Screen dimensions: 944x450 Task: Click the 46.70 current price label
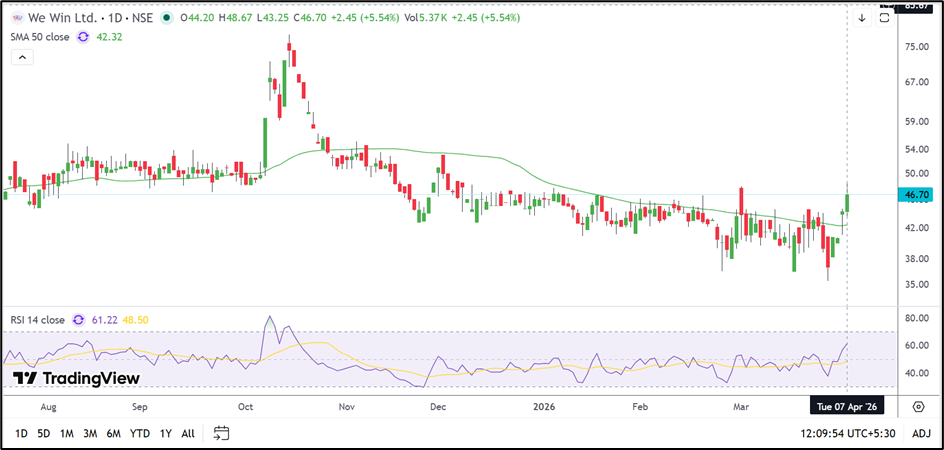pyautogui.click(x=917, y=195)
